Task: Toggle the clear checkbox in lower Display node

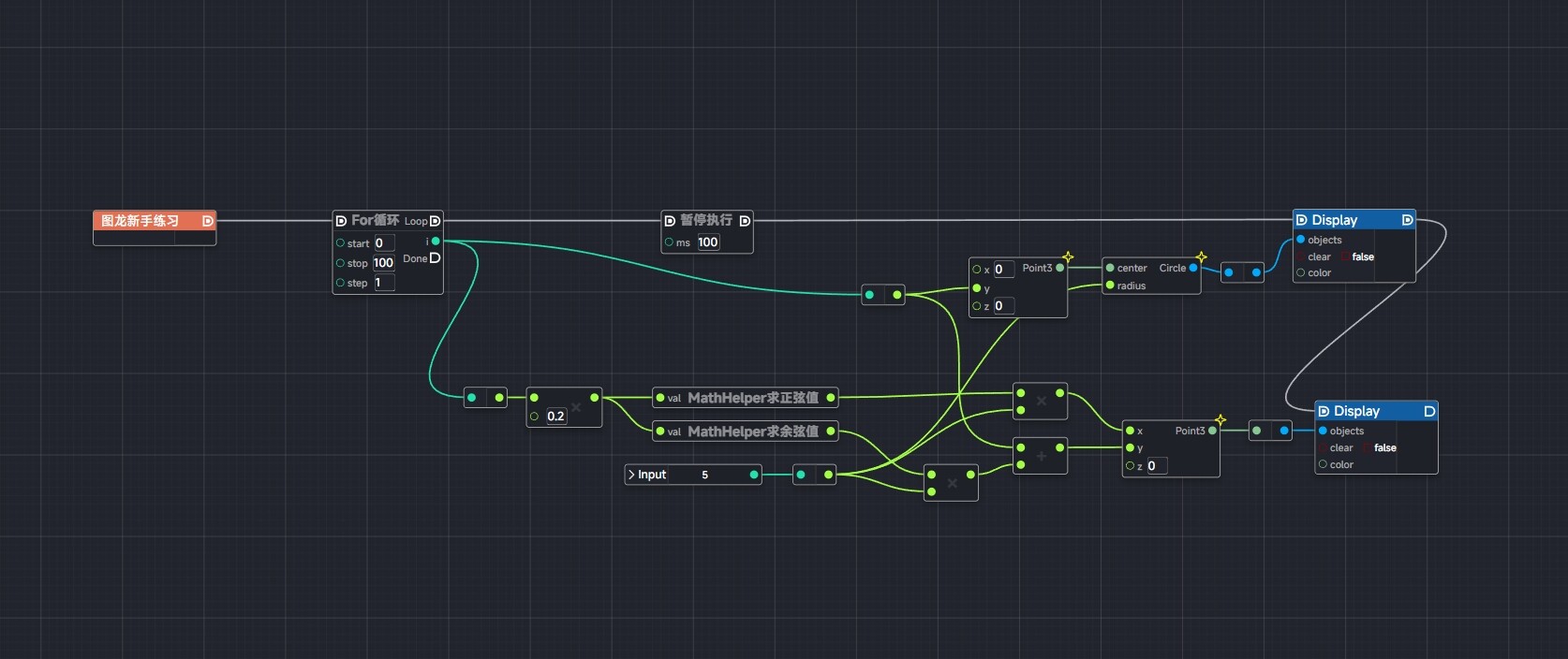Action: tap(1368, 447)
